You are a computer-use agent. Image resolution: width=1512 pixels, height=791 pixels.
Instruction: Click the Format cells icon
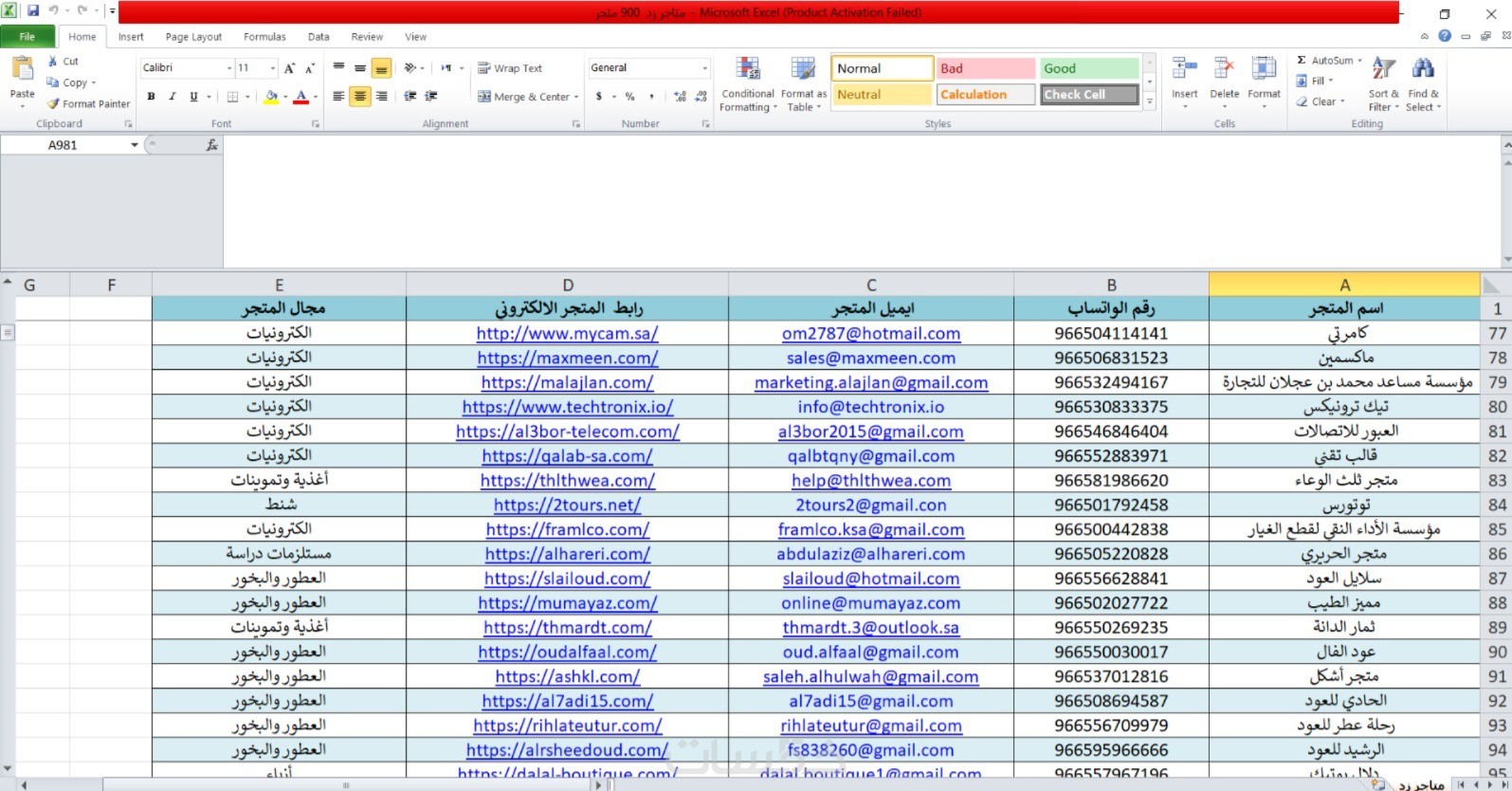pos(1264,69)
